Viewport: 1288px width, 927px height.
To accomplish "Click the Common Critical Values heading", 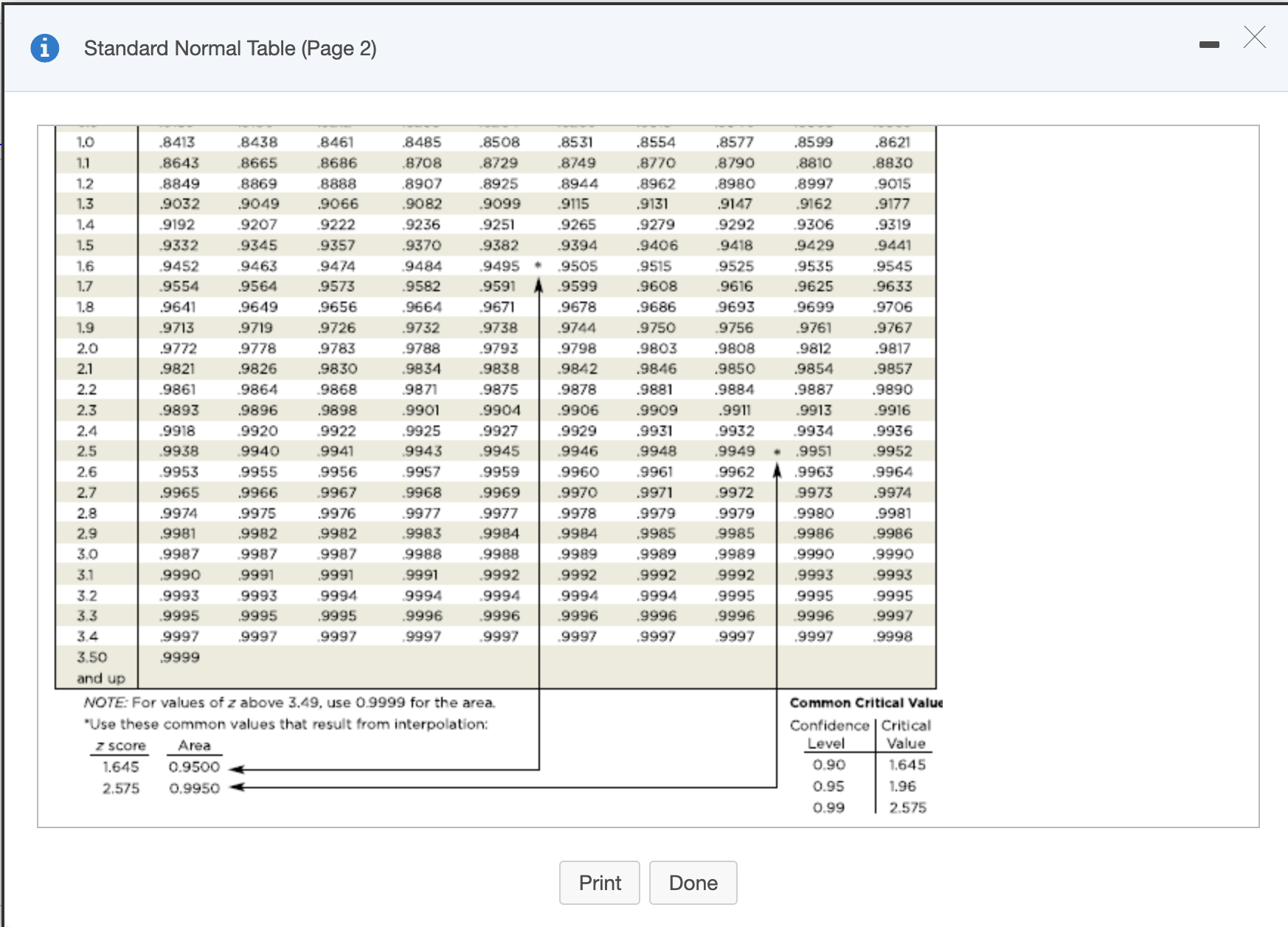I will [865, 702].
